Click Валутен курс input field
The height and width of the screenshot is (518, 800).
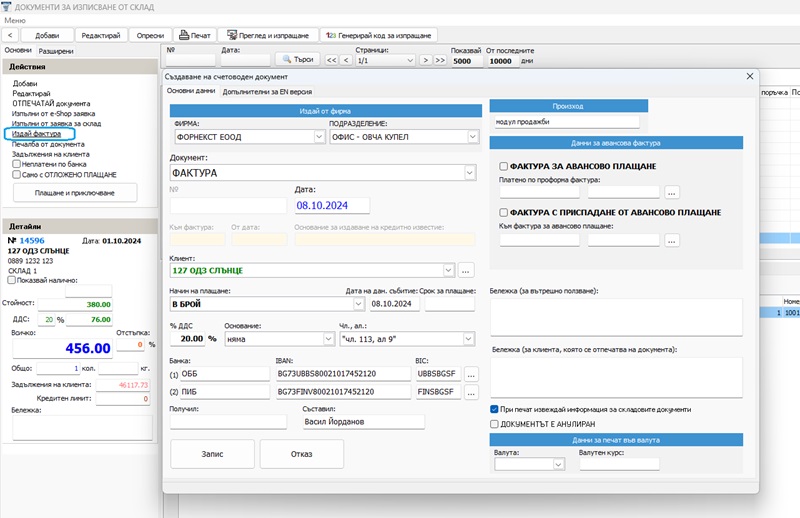click(x=619, y=464)
